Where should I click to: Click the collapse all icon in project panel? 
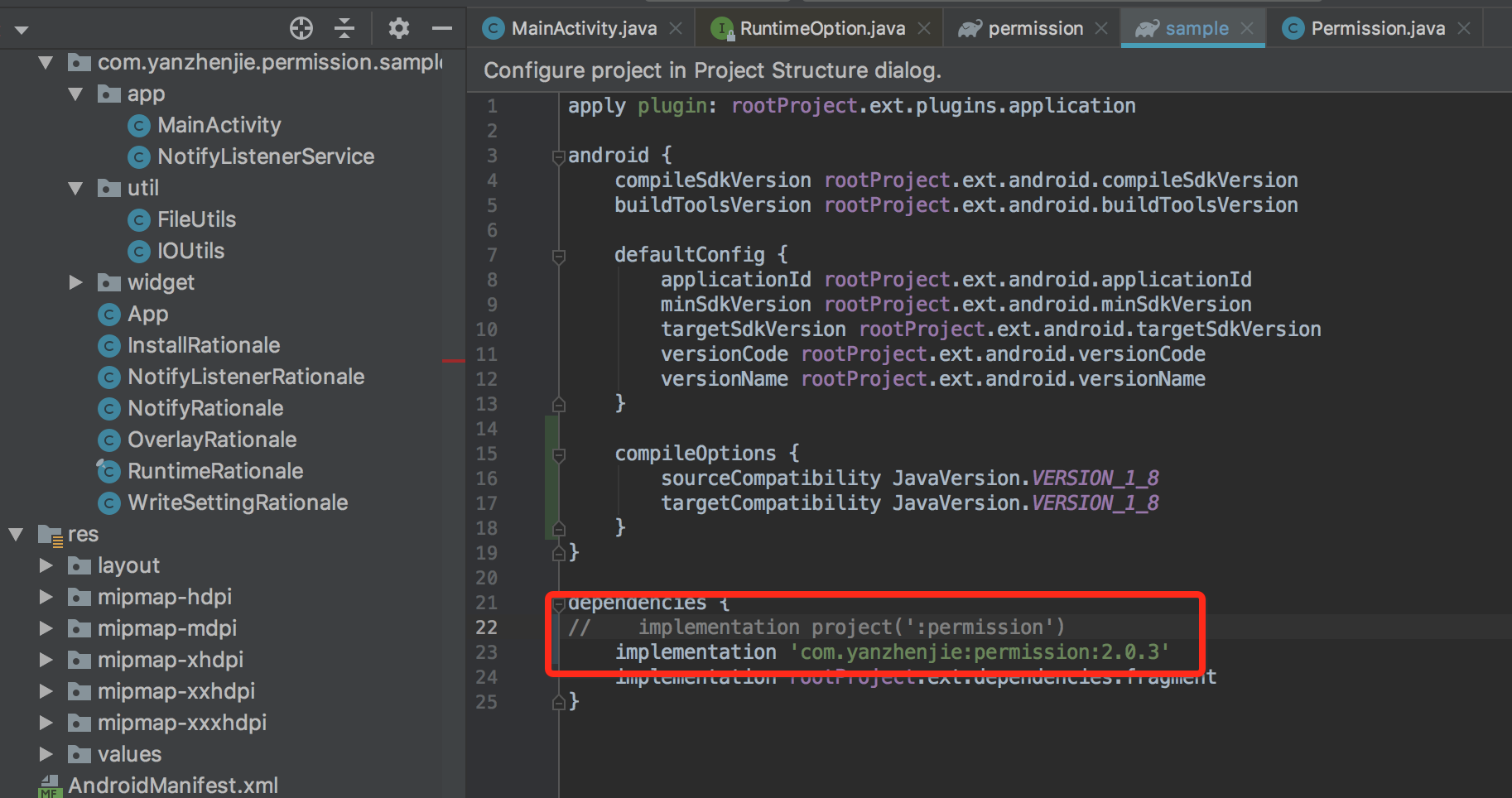pyautogui.click(x=344, y=28)
